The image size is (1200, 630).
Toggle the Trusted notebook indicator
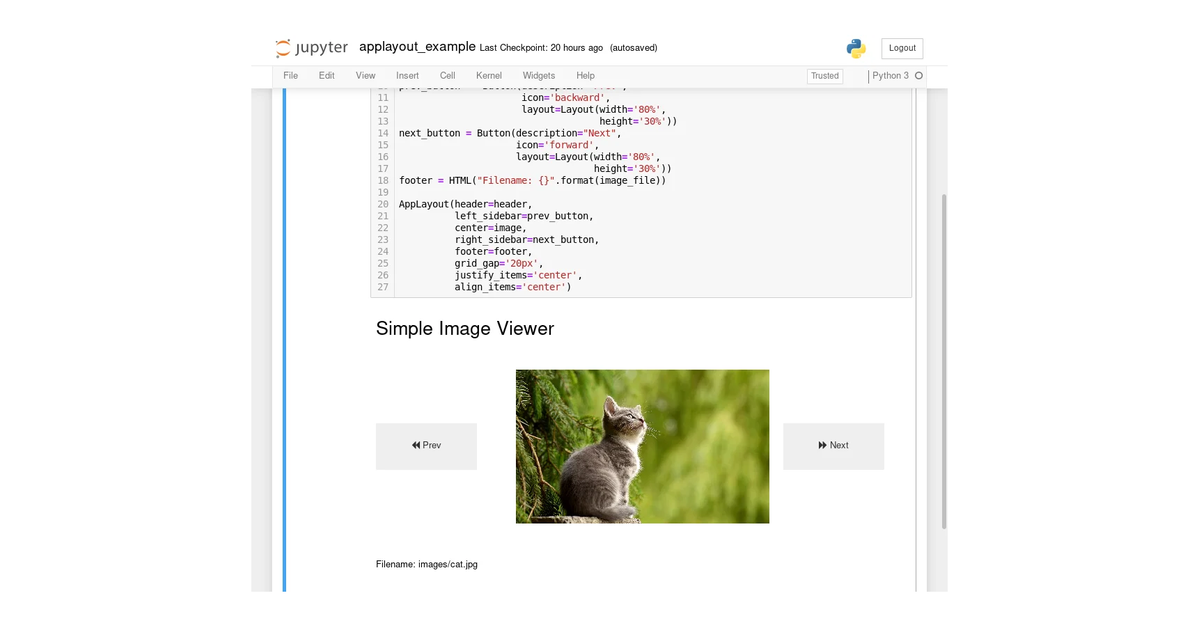tap(825, 76)
